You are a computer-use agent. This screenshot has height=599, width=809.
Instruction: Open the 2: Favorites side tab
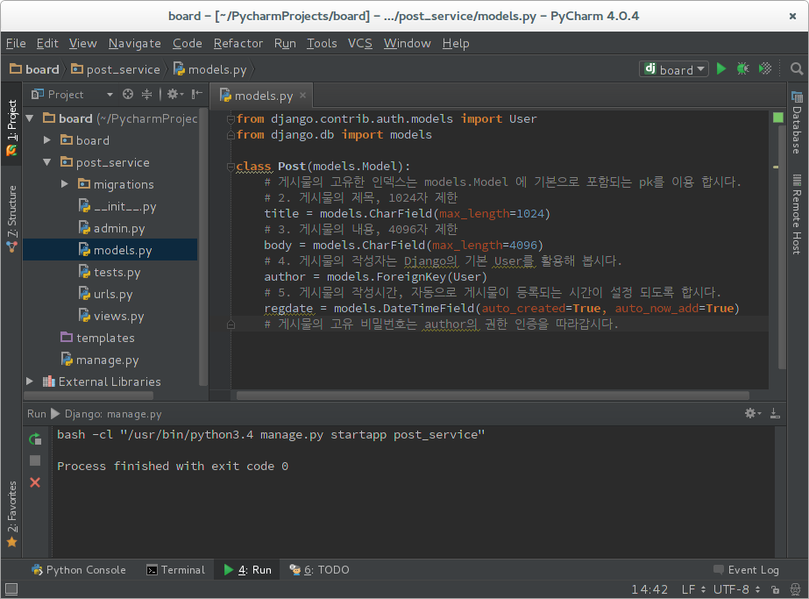(x=11, y=513)
